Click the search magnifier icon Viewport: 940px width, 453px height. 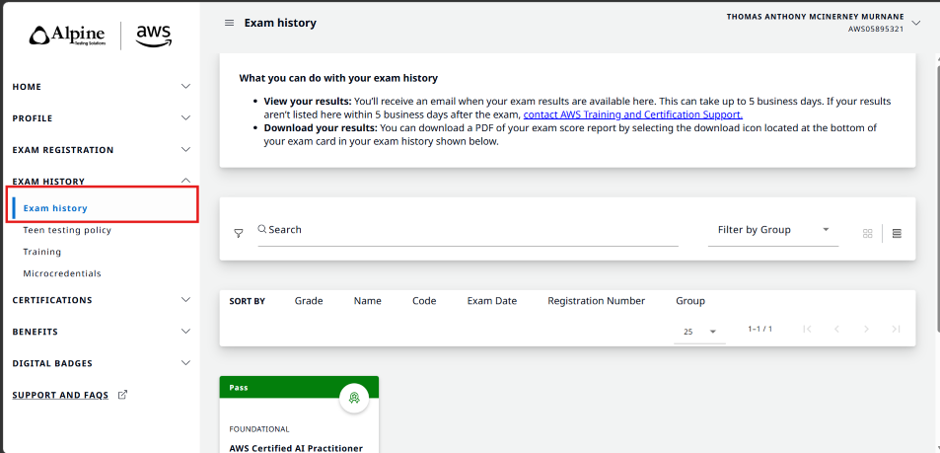[x=262, y=229]
